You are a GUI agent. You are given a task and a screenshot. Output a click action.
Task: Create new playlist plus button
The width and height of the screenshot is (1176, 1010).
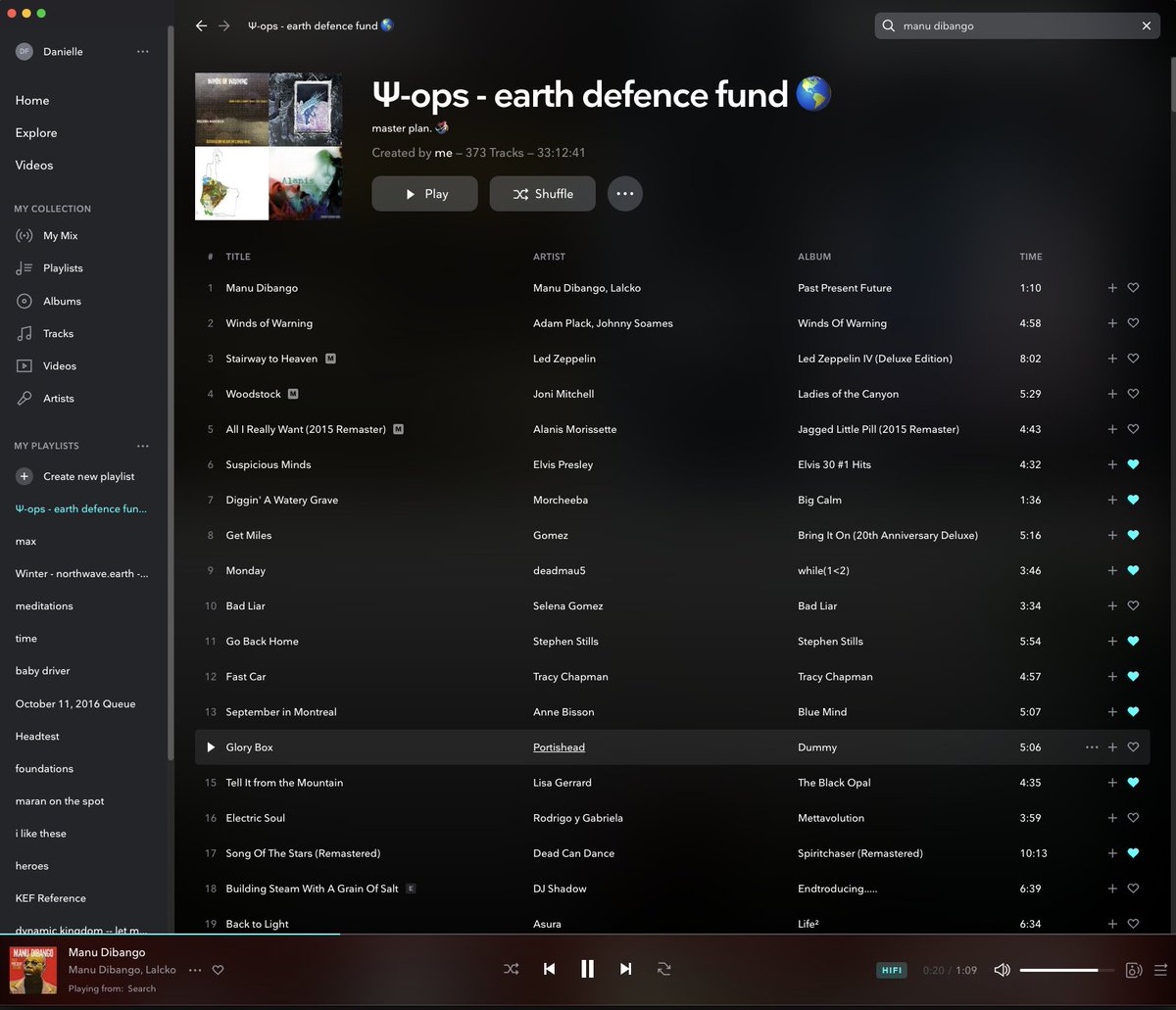24,476
